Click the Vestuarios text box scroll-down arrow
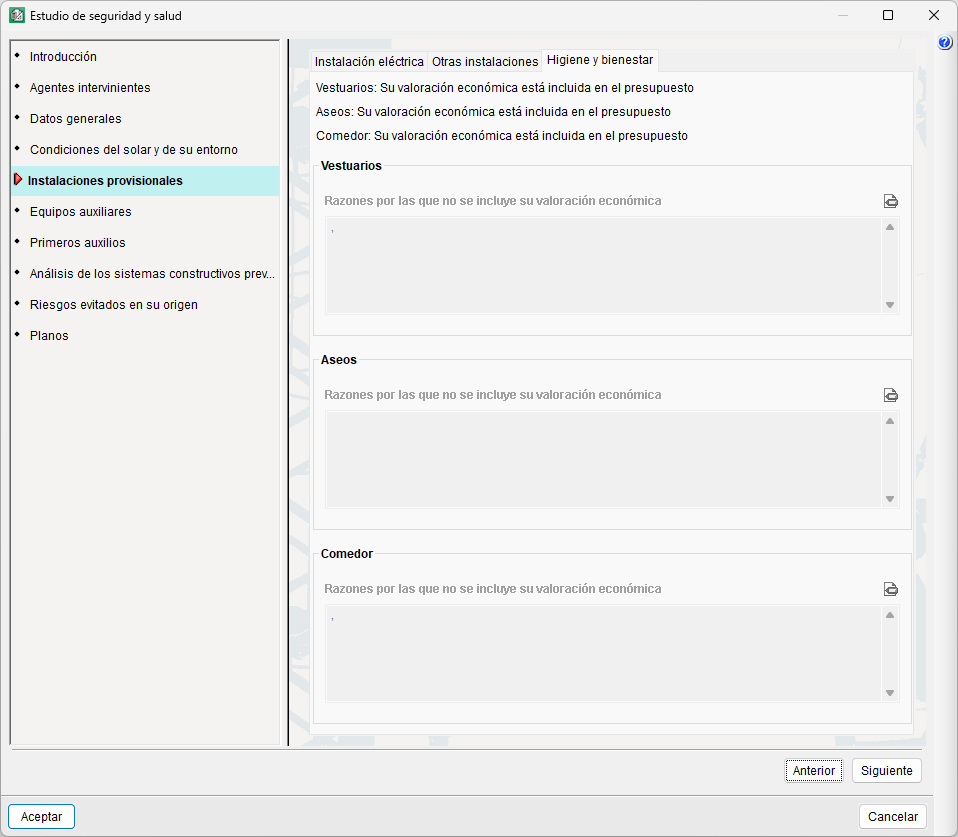The width and height of the screenshot is (958, 837). (x=890, y=305)
